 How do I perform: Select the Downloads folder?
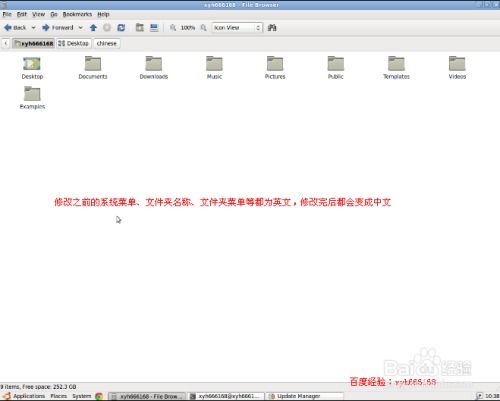point(154,68)
